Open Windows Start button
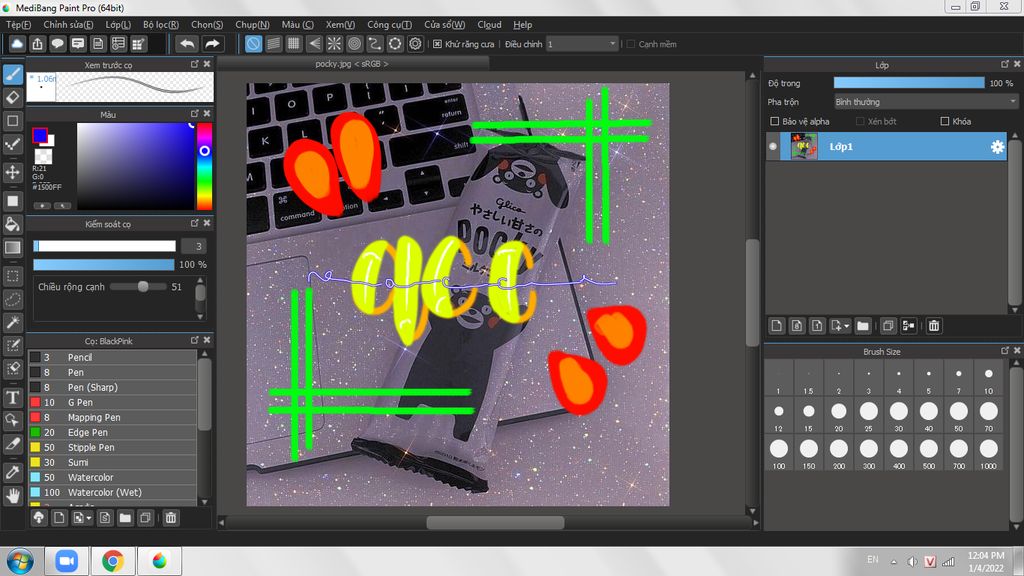The image size is (1024, 576). coord(20,561)
